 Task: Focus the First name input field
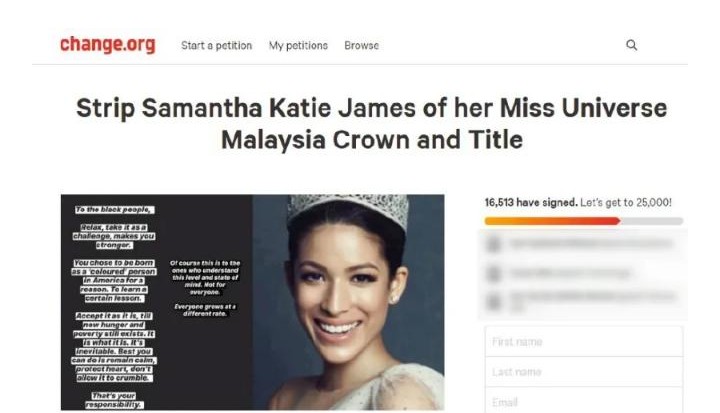tap(584, 341)
